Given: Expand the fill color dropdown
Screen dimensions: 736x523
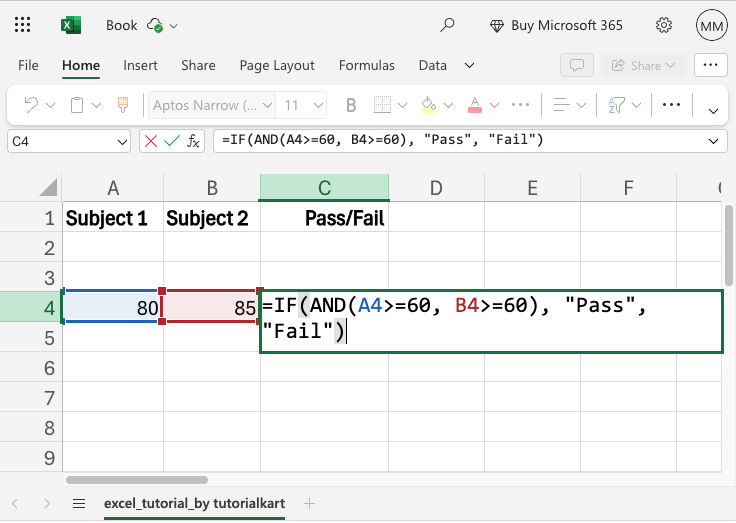Looking at the screenshot, I should pyautogui.click(x=448, y=105).
